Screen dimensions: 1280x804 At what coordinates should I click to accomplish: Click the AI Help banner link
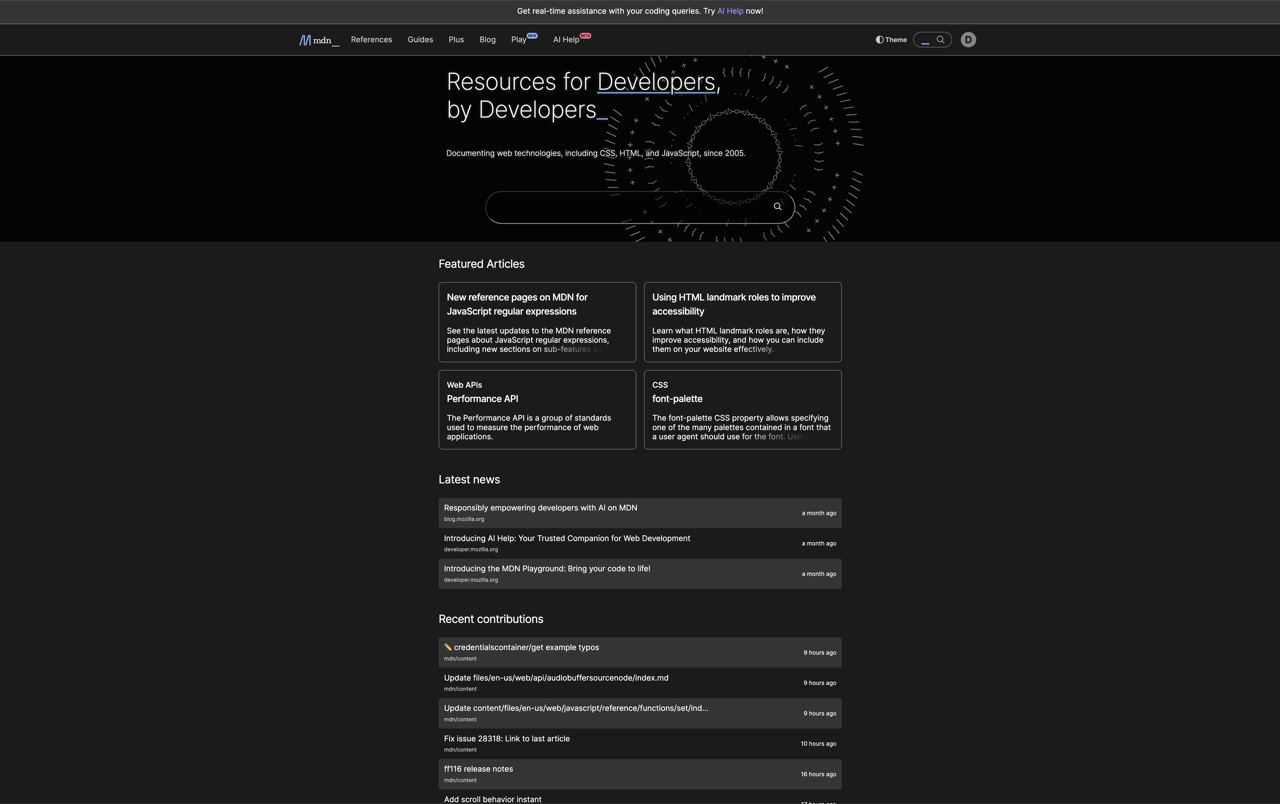point(730,11)
